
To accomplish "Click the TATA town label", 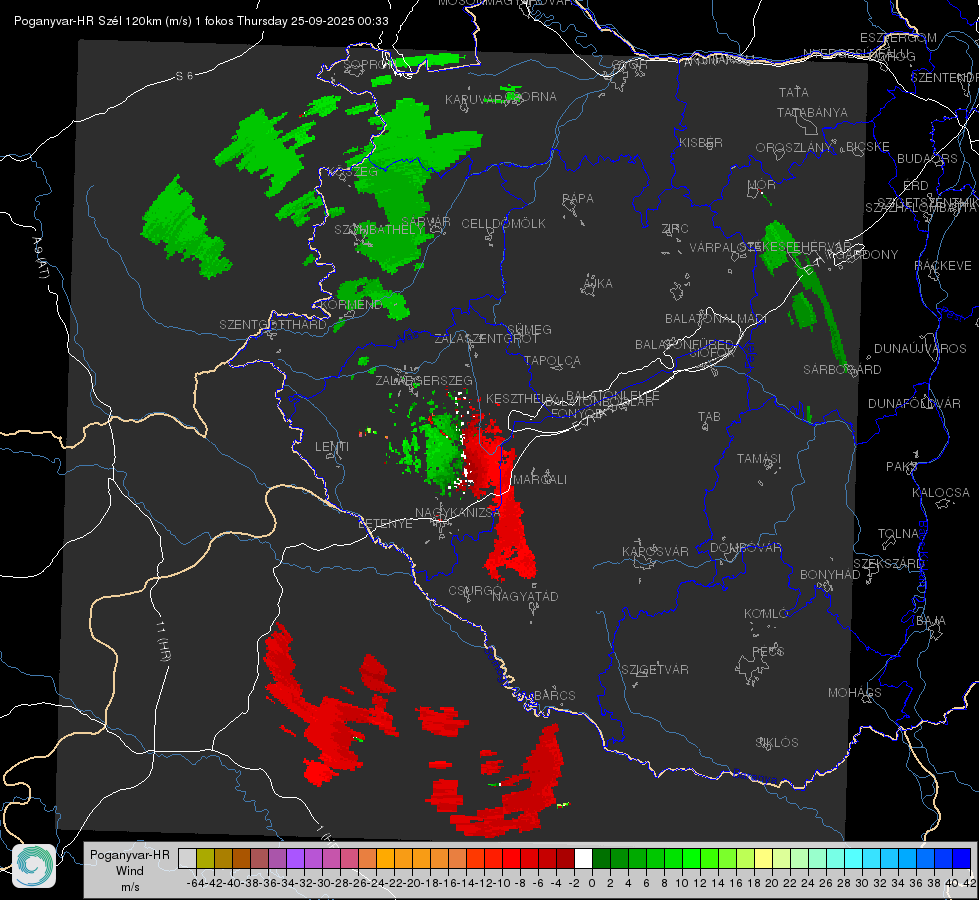I will [x=794, y=92].
